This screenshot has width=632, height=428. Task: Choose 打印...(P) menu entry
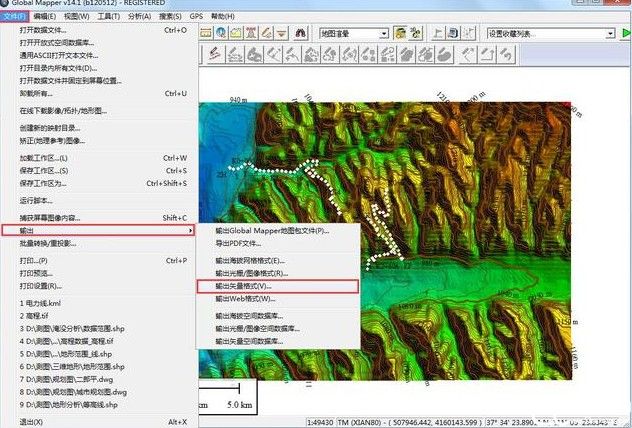point(99,261)
